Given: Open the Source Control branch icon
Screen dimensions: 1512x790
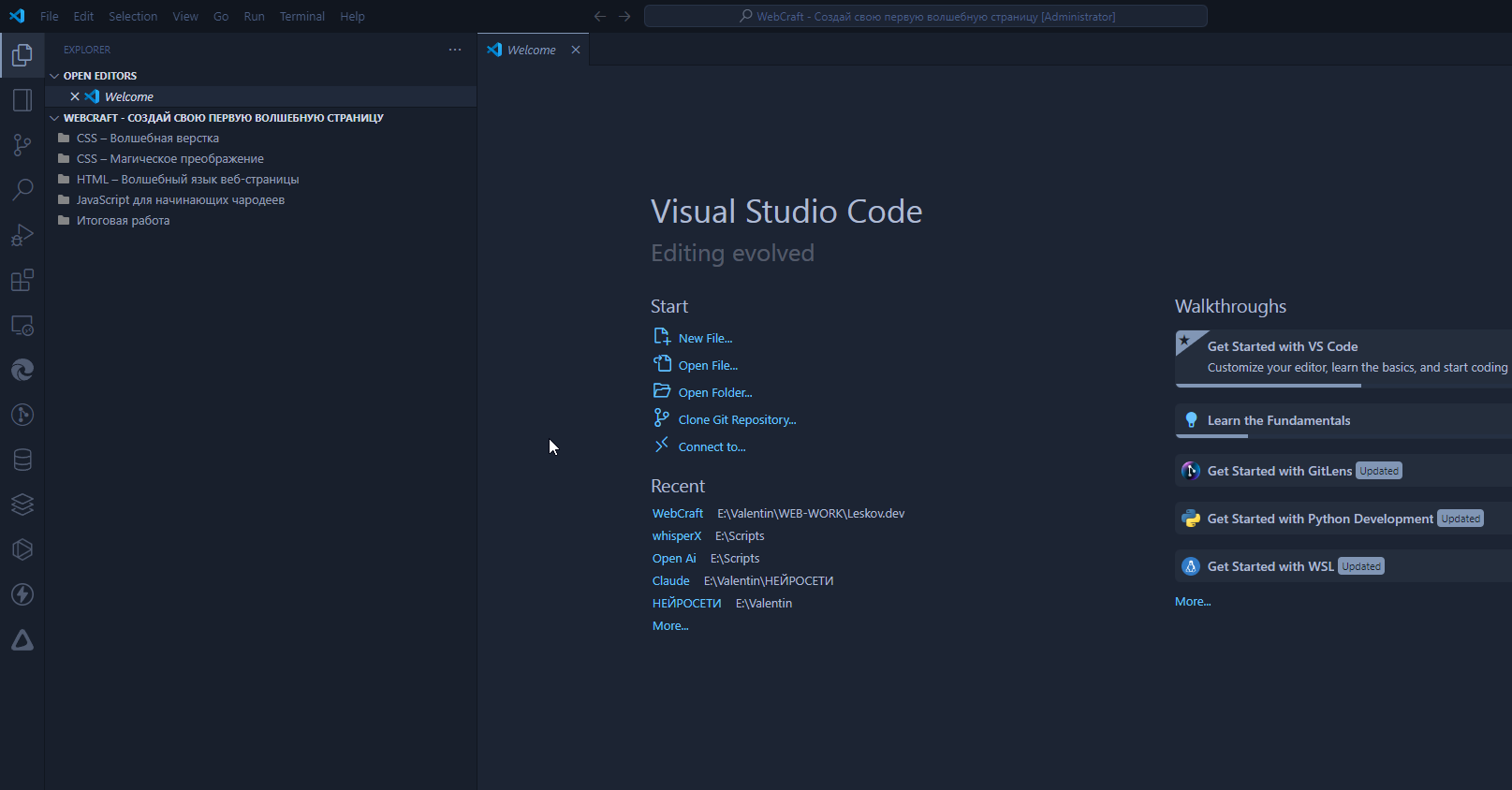Looking at the screenshot, I should tap(22, 145).
